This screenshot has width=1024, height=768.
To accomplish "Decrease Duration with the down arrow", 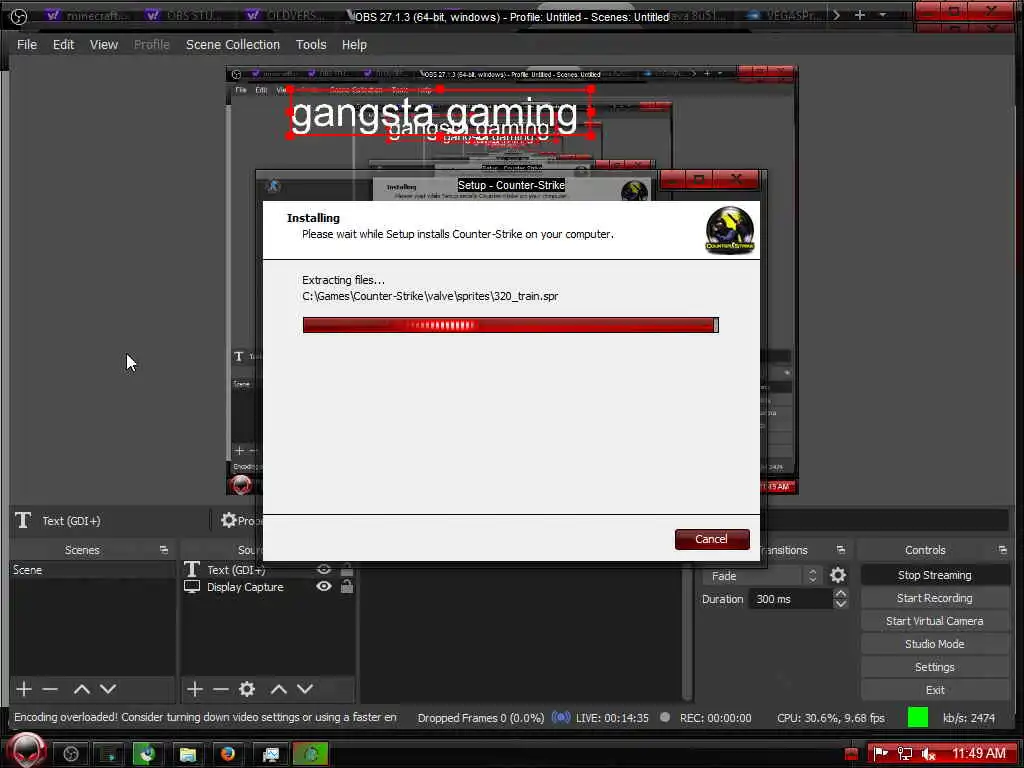I will tap(841, 604).
